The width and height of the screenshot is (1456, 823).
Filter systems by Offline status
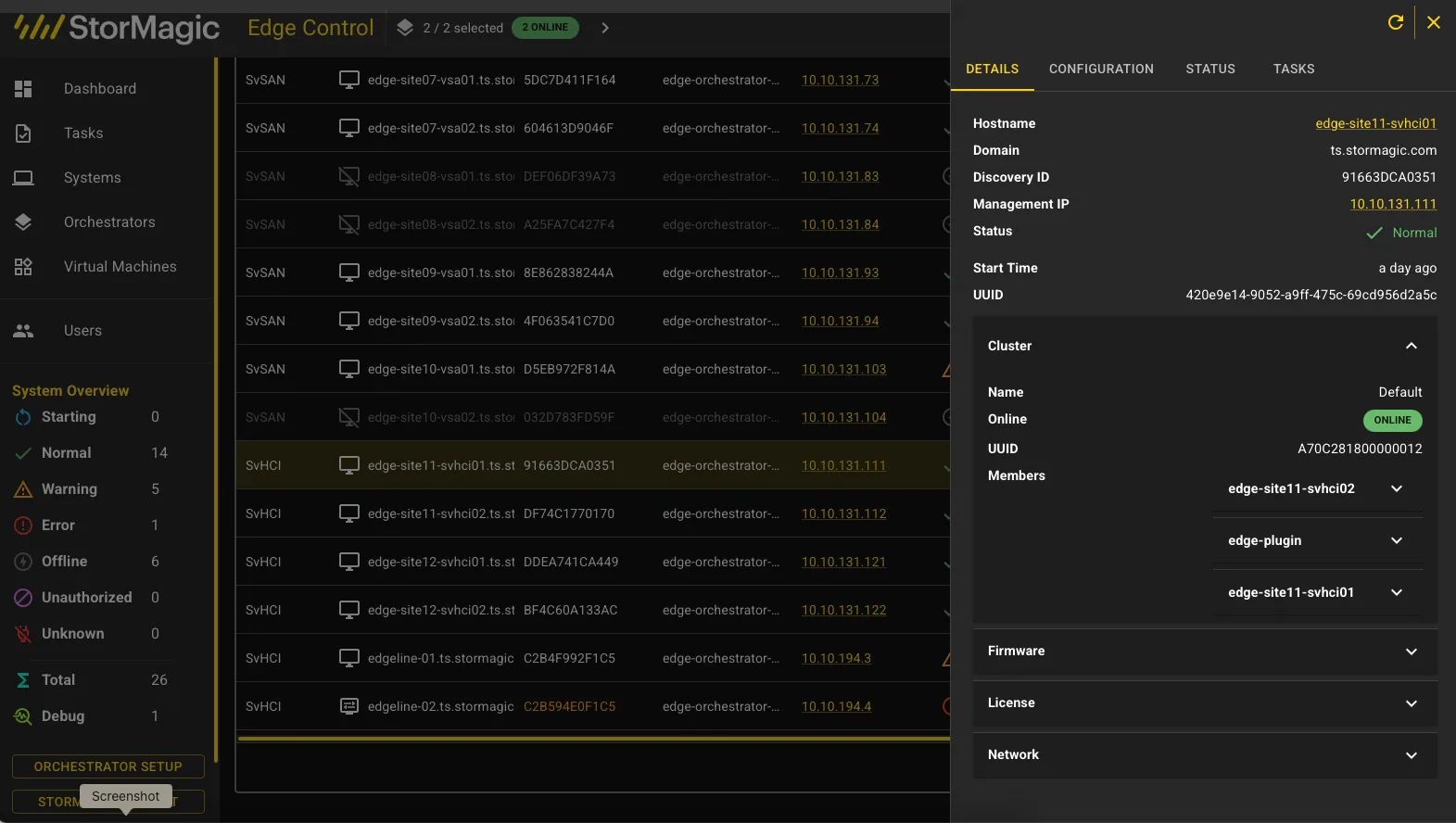tap(64, 562)
